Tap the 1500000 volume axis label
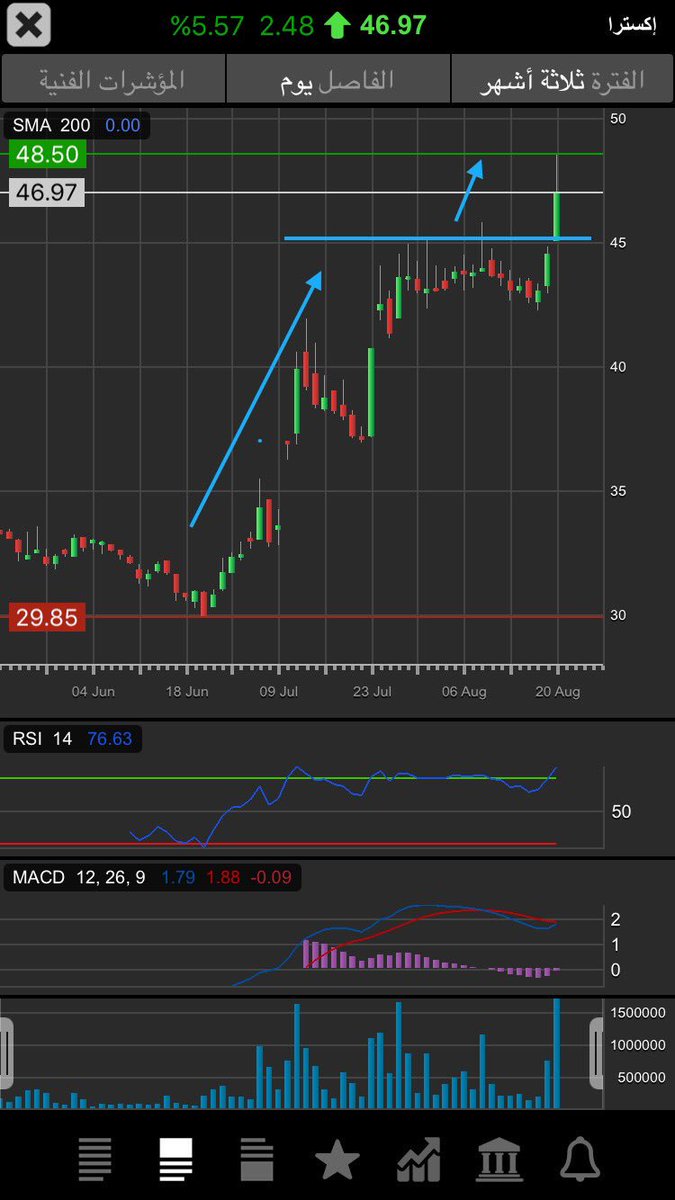675x1200 pixels. 637,1013
